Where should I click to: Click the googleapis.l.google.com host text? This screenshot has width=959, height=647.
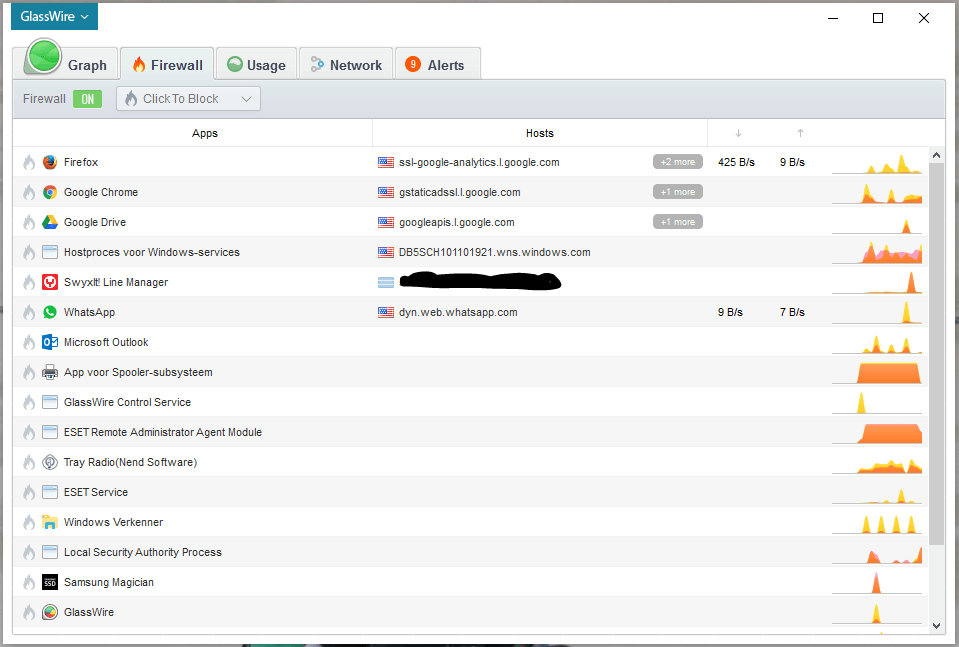(457, 222)
